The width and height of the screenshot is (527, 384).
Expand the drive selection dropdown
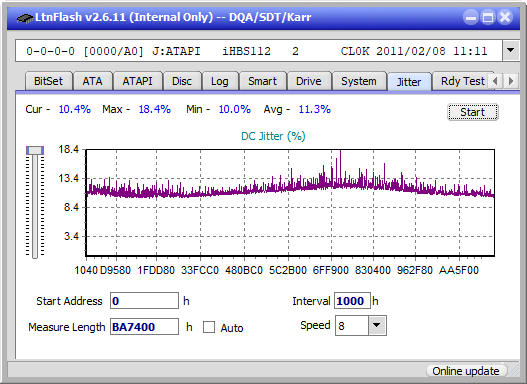coord(511,51)
